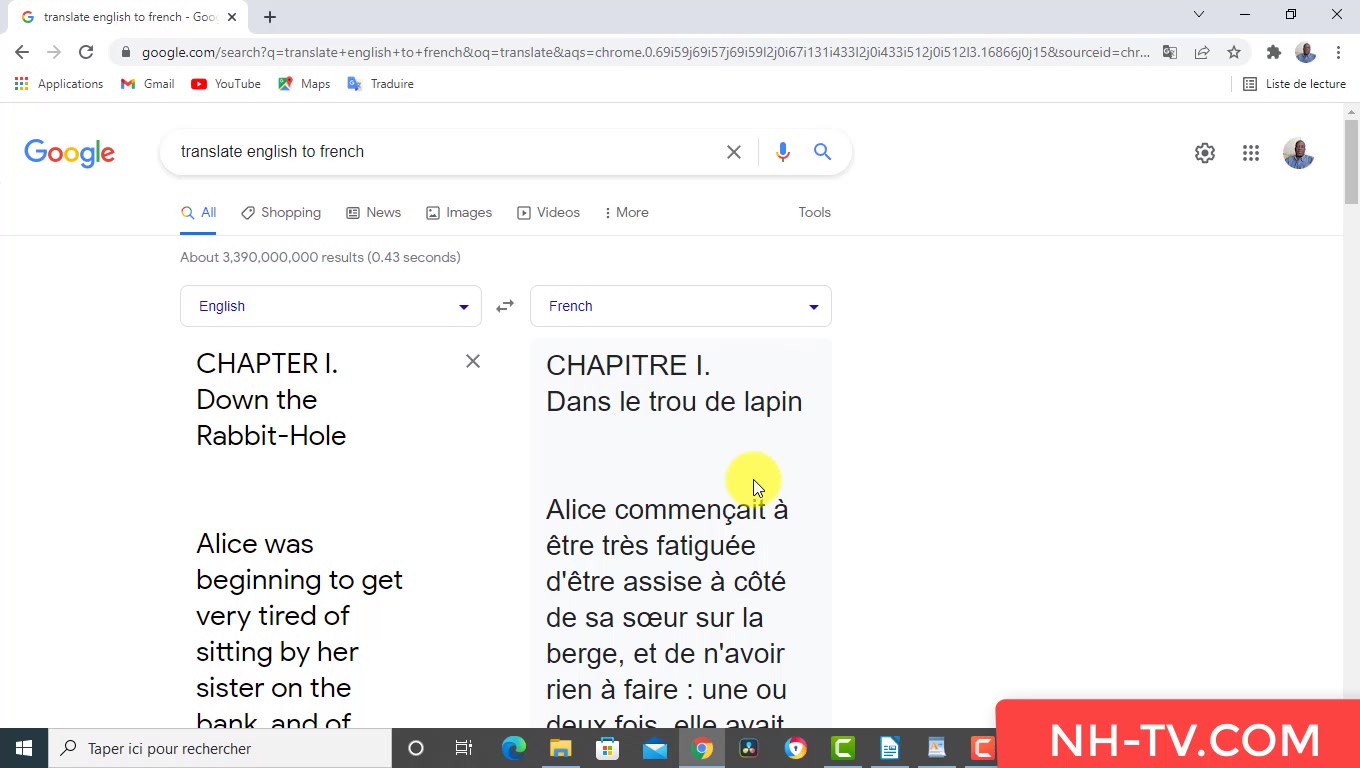Click in the Google search box

[x=445, y=152]
